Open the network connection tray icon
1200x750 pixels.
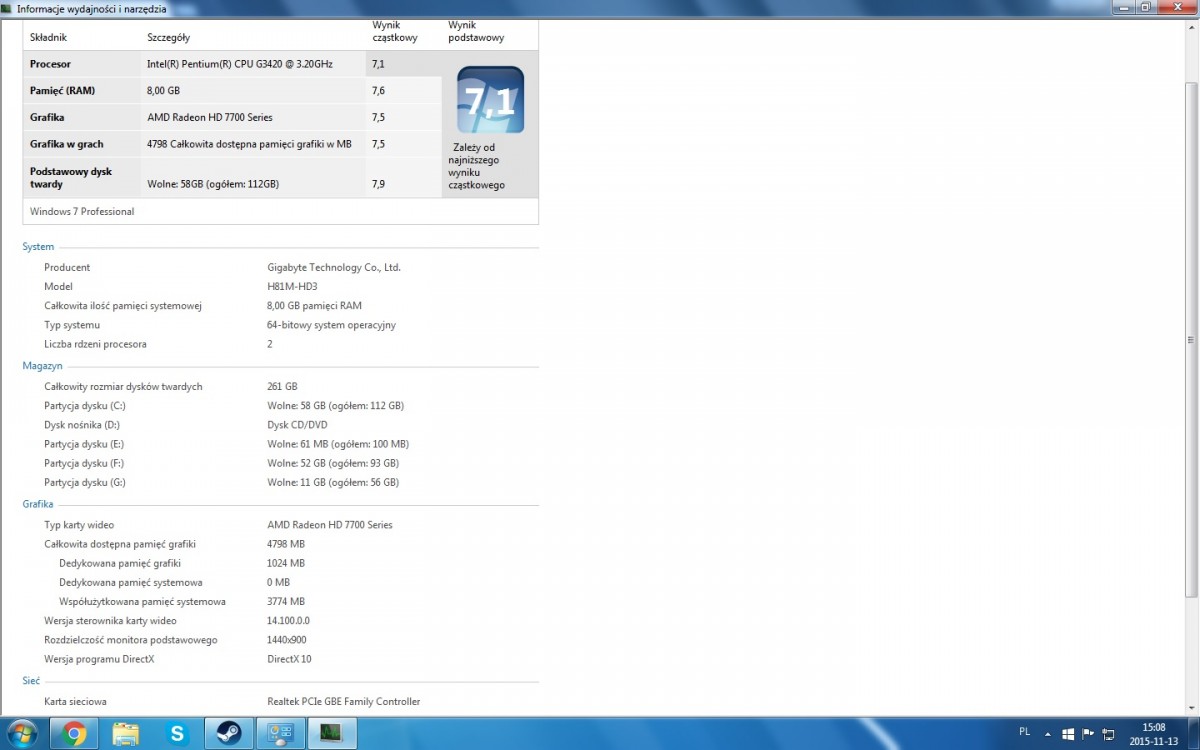coord(1107,734)
